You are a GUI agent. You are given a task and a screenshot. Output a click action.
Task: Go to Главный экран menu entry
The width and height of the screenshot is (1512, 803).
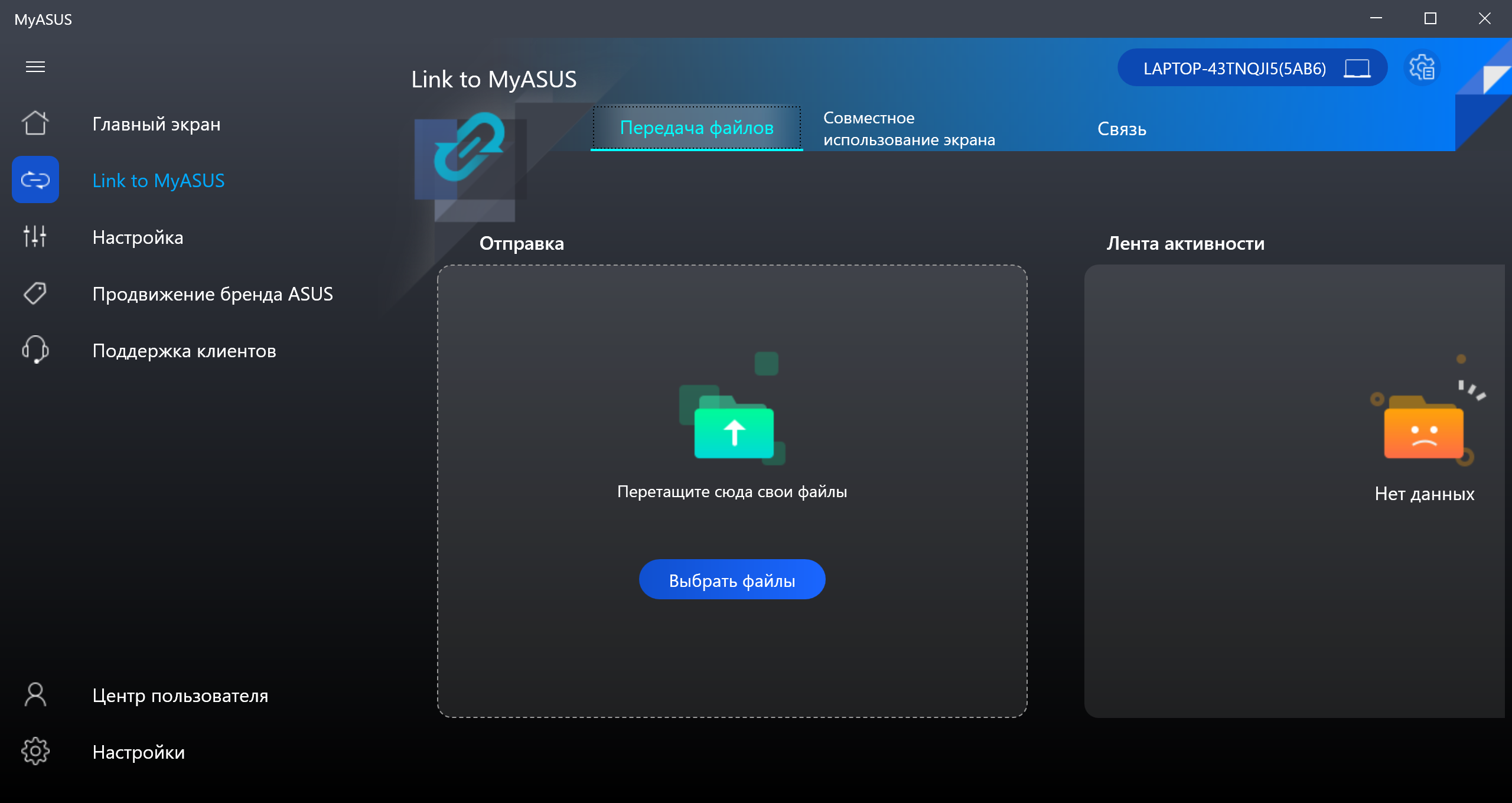coord(157,124)
